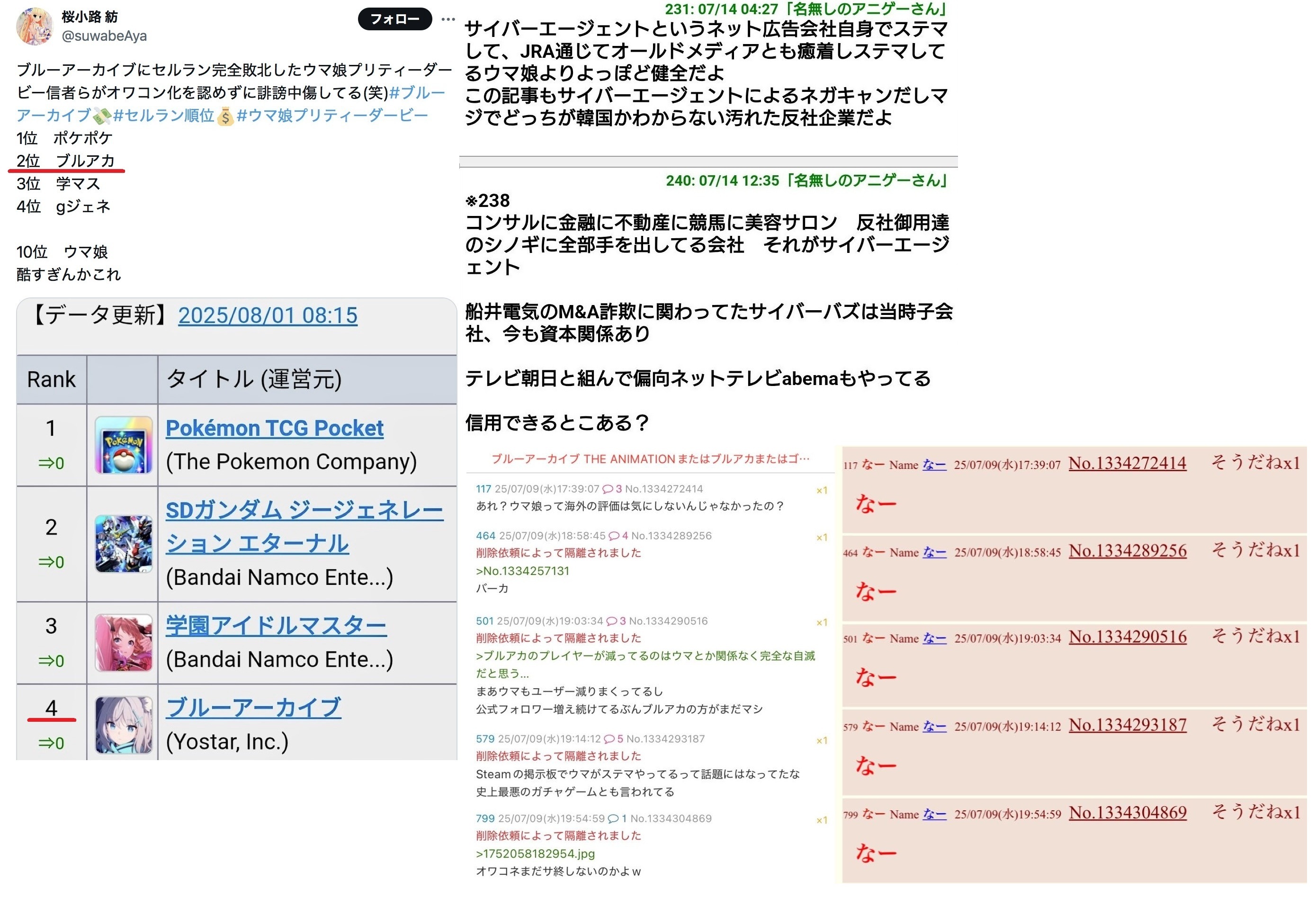Click the なー name link on post 501
The image size is (1316, 897).
[935, 639]
